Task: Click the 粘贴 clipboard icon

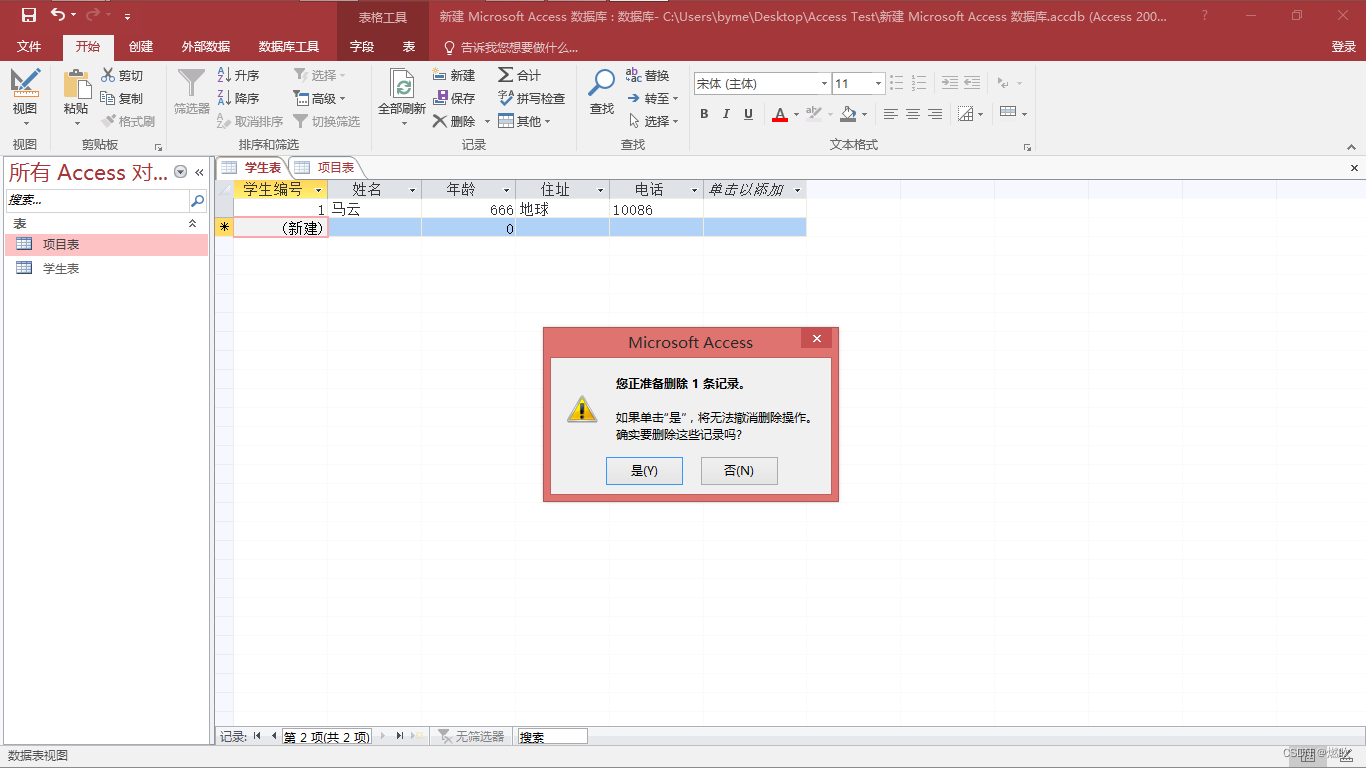Action: [x=76, y=85]
